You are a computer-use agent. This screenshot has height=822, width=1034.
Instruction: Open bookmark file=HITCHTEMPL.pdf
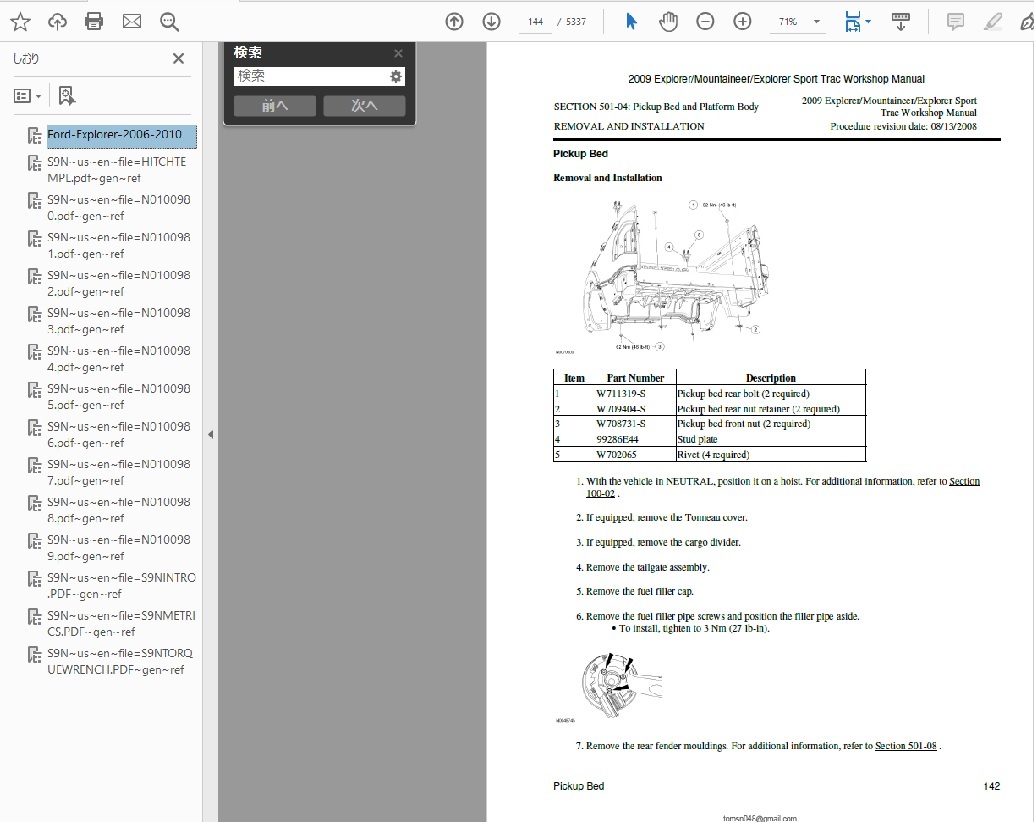pyautogui.click(x=117, y=170)
